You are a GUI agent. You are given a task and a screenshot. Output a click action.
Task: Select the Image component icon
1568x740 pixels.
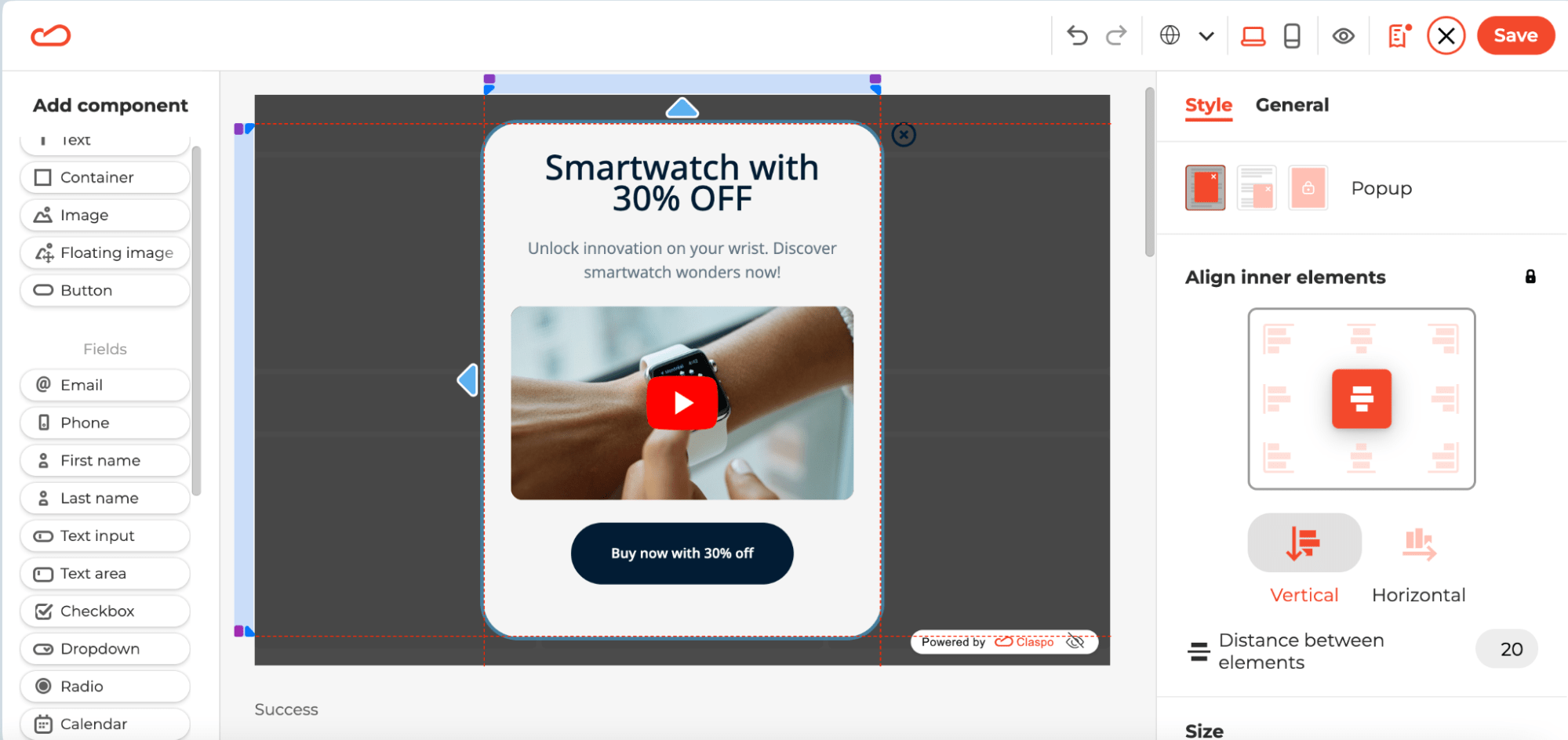click(104, 215)
